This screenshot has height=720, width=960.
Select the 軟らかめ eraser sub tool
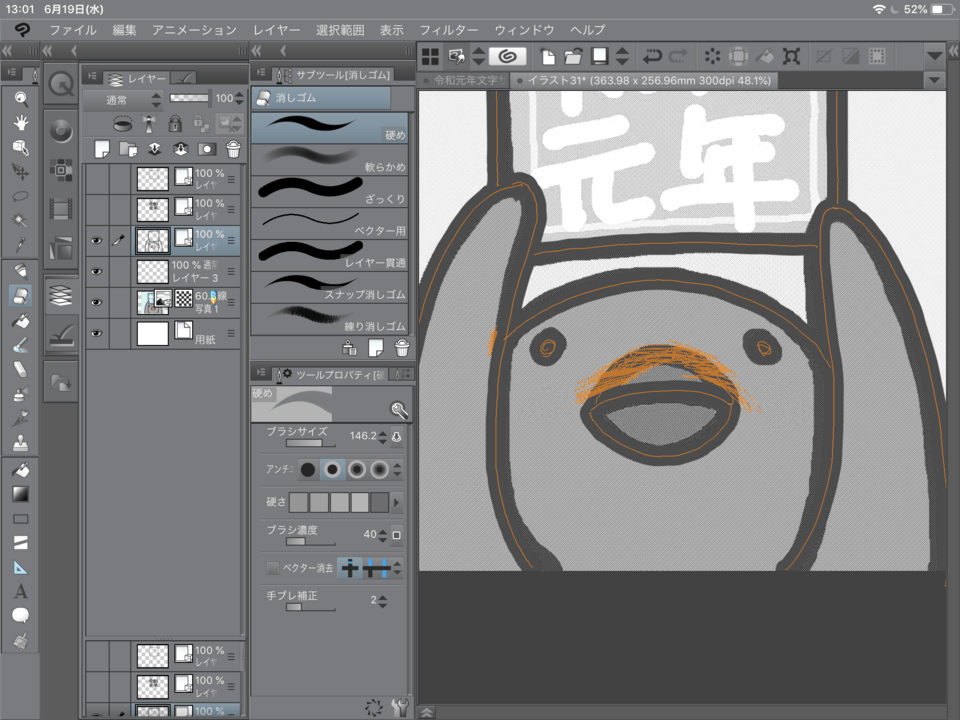[330, 159]
